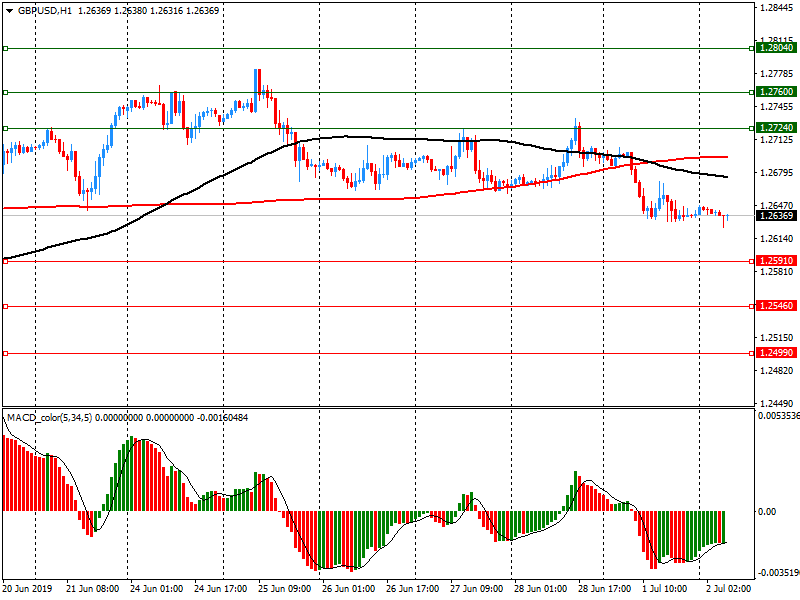
Task: Grab the left handle of the 1.28040 line
Action: click(6, 48)
